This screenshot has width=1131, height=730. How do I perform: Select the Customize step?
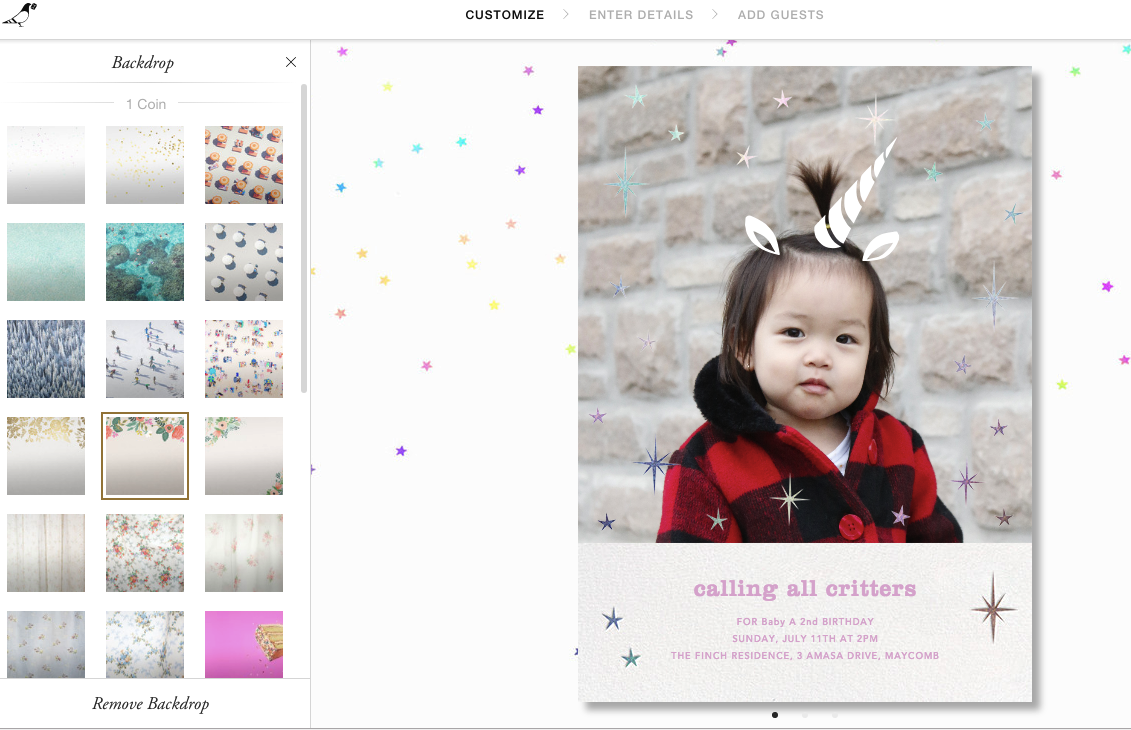click(x=504, y=14)
